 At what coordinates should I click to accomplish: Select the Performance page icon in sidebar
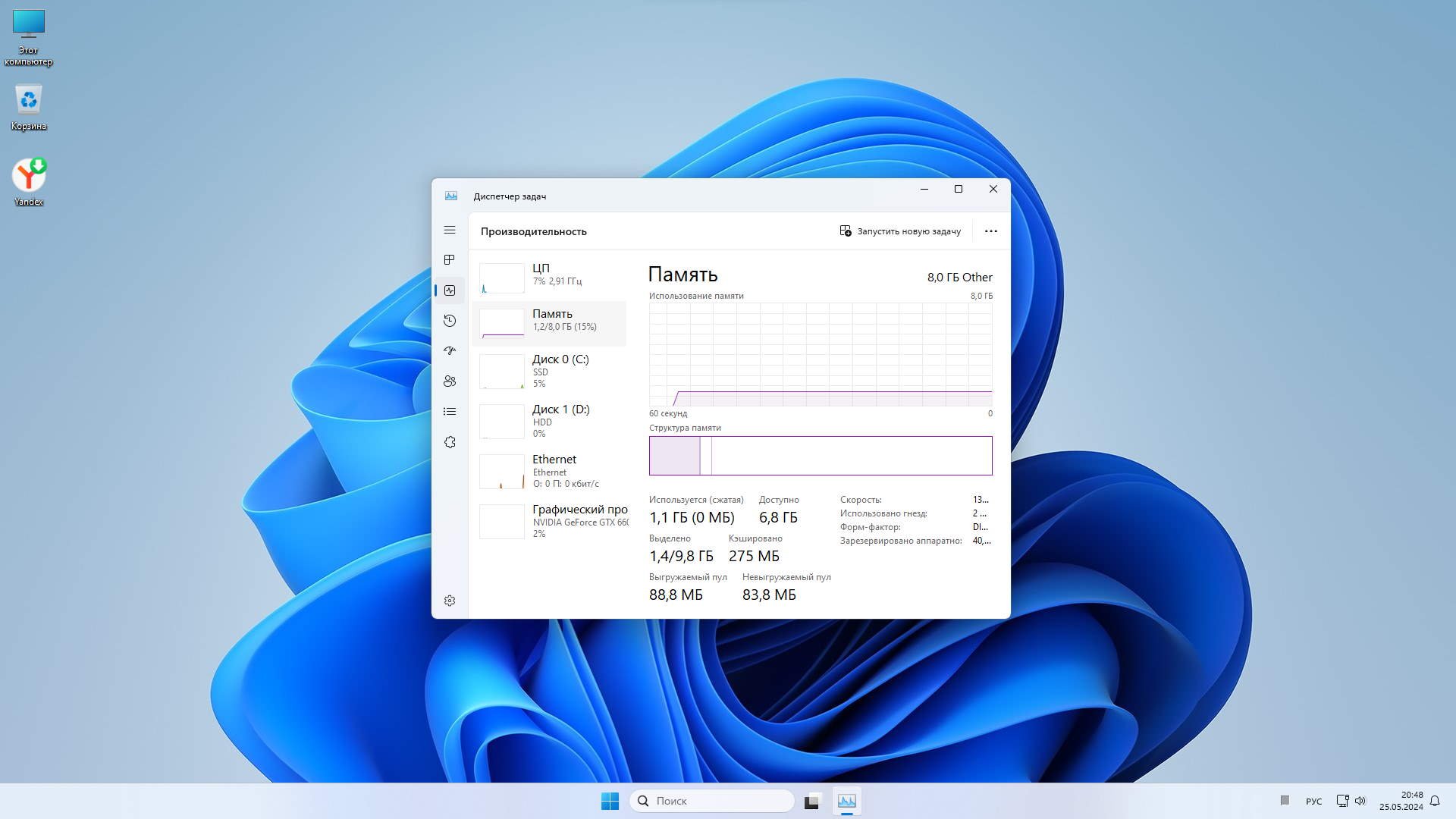(x=450, y=290)
